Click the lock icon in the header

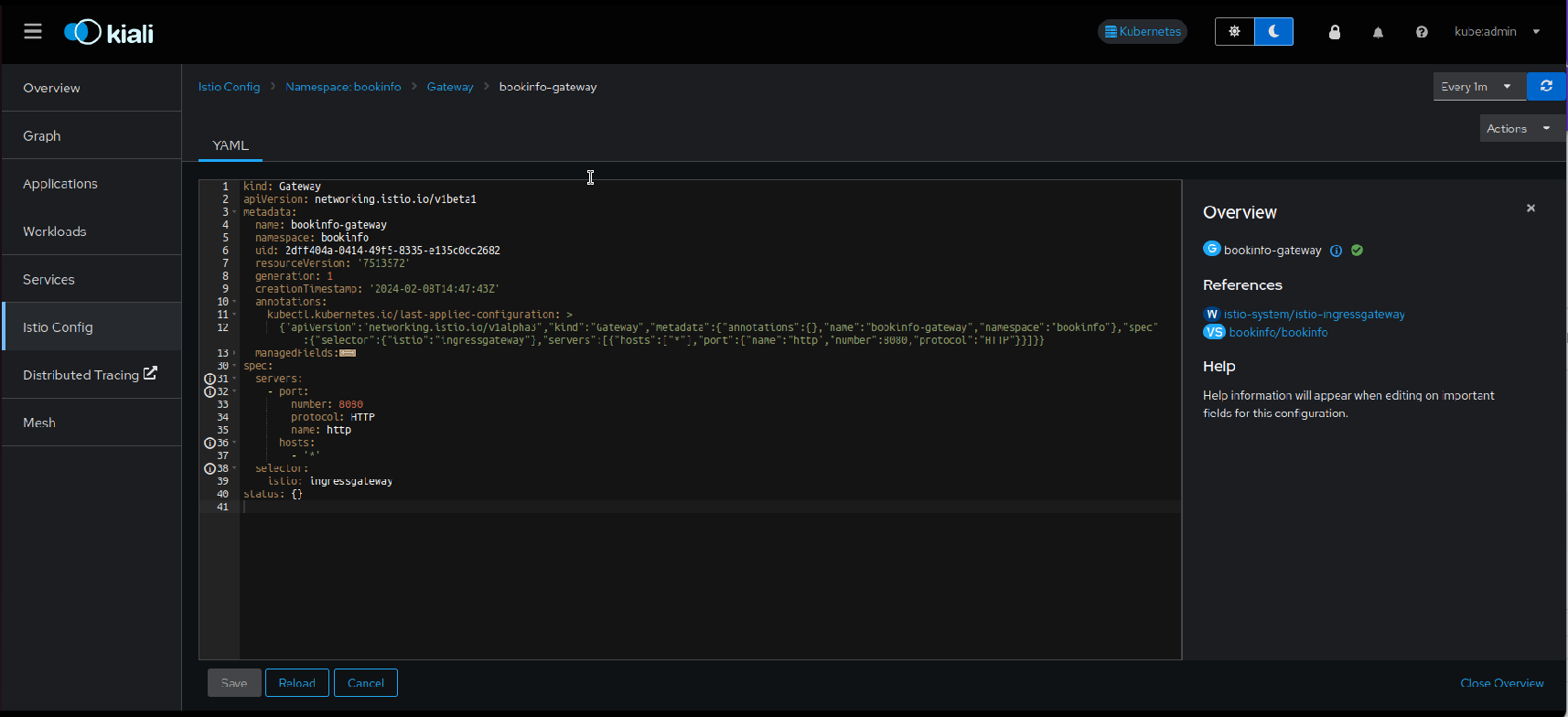pyautogui.click(x=1335, y=32)
